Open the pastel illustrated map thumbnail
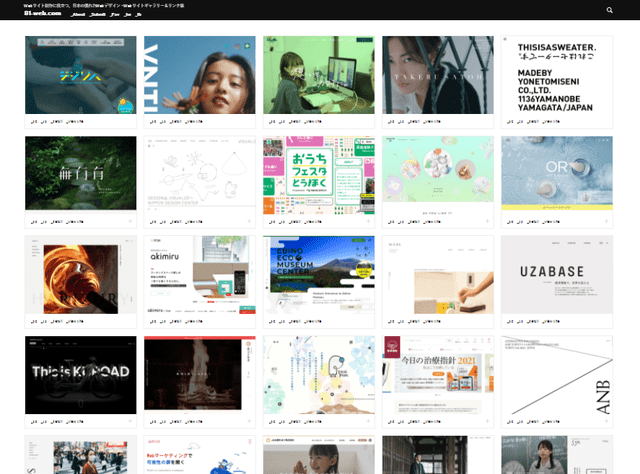 [x=319, y=375]
